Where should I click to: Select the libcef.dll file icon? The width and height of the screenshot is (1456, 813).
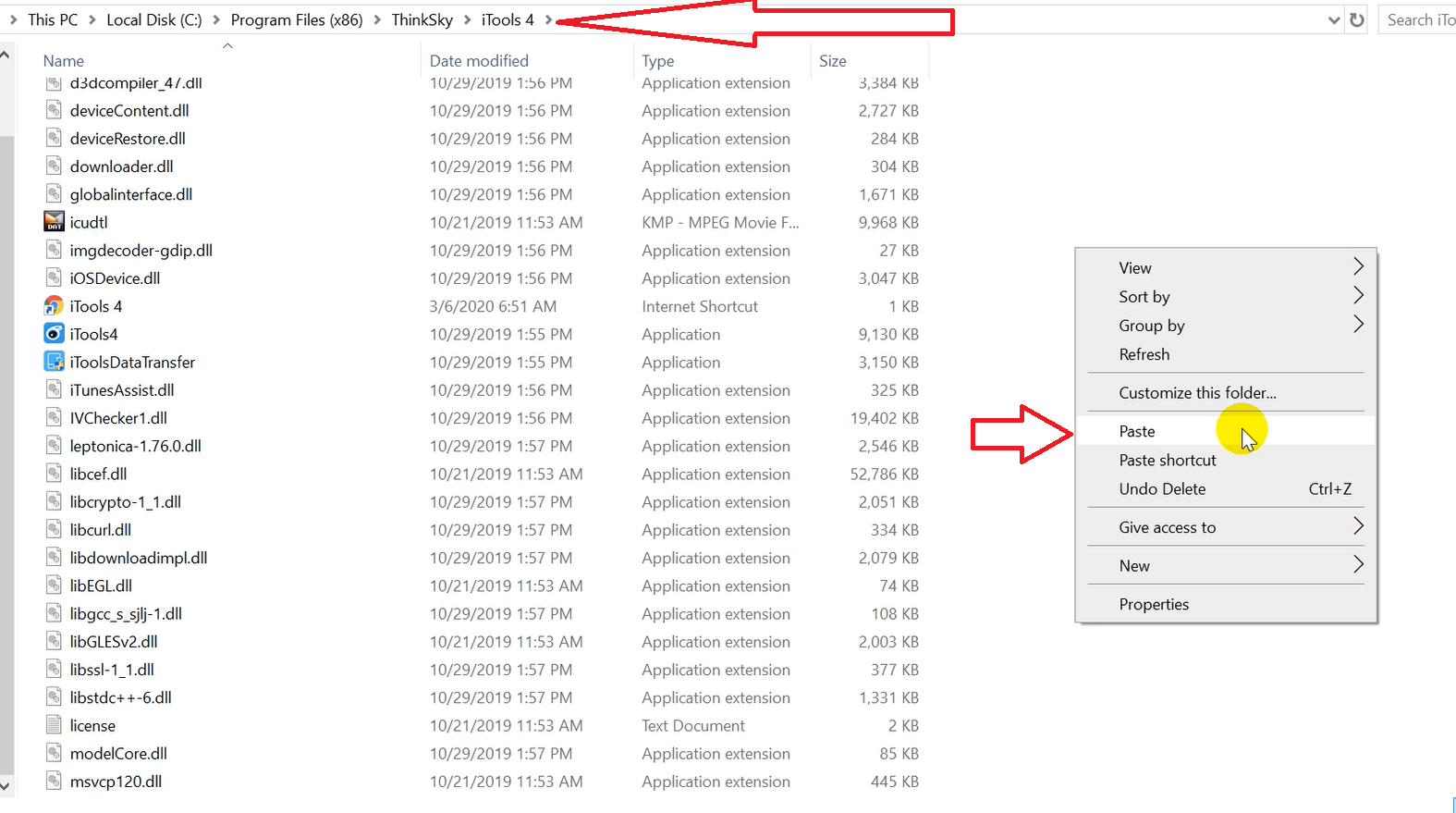coord(55,474)
